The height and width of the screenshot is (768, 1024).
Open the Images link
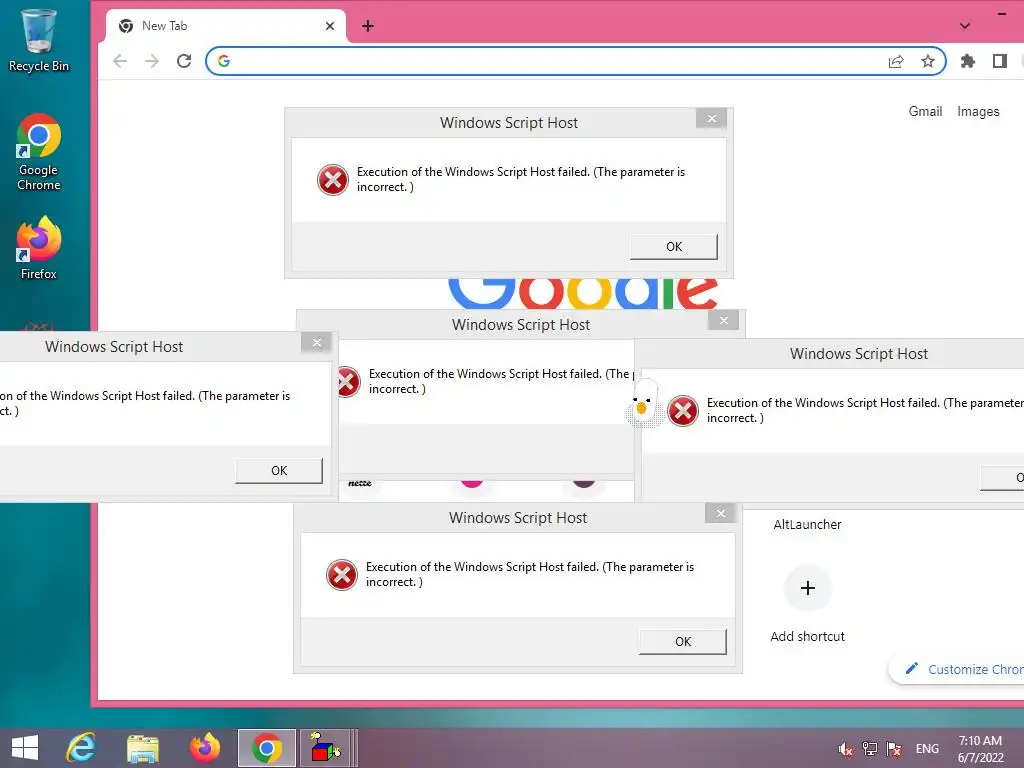pos(978,112)
